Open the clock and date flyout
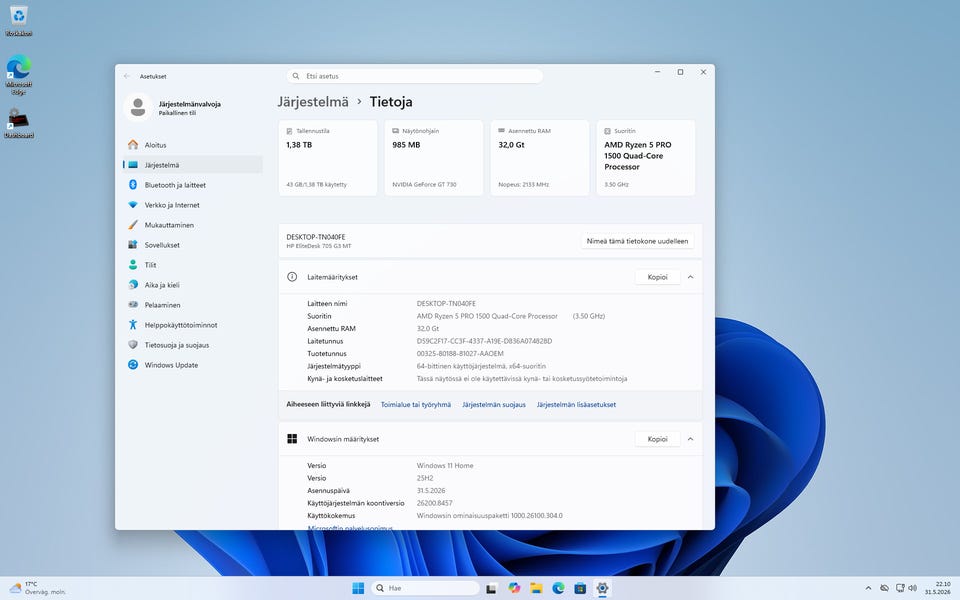The image size is (960, 600). click(937, 588)
